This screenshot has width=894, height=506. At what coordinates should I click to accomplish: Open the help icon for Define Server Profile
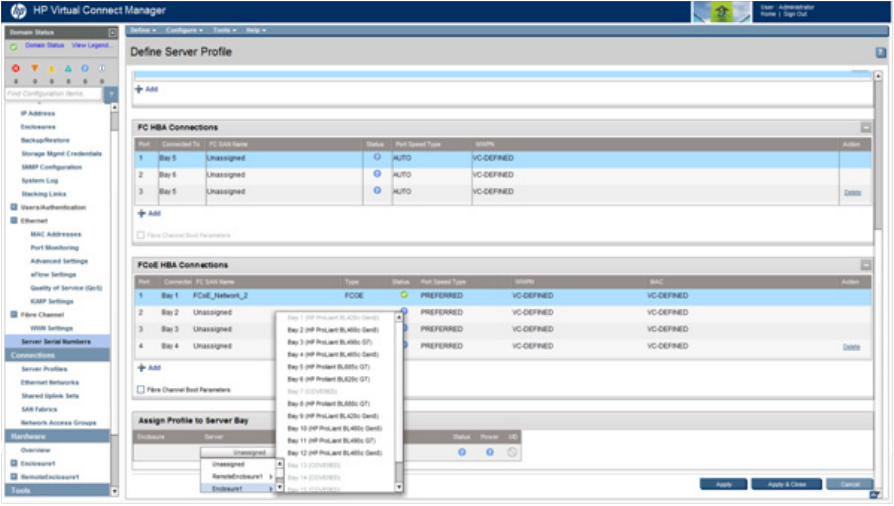[881, 52]
